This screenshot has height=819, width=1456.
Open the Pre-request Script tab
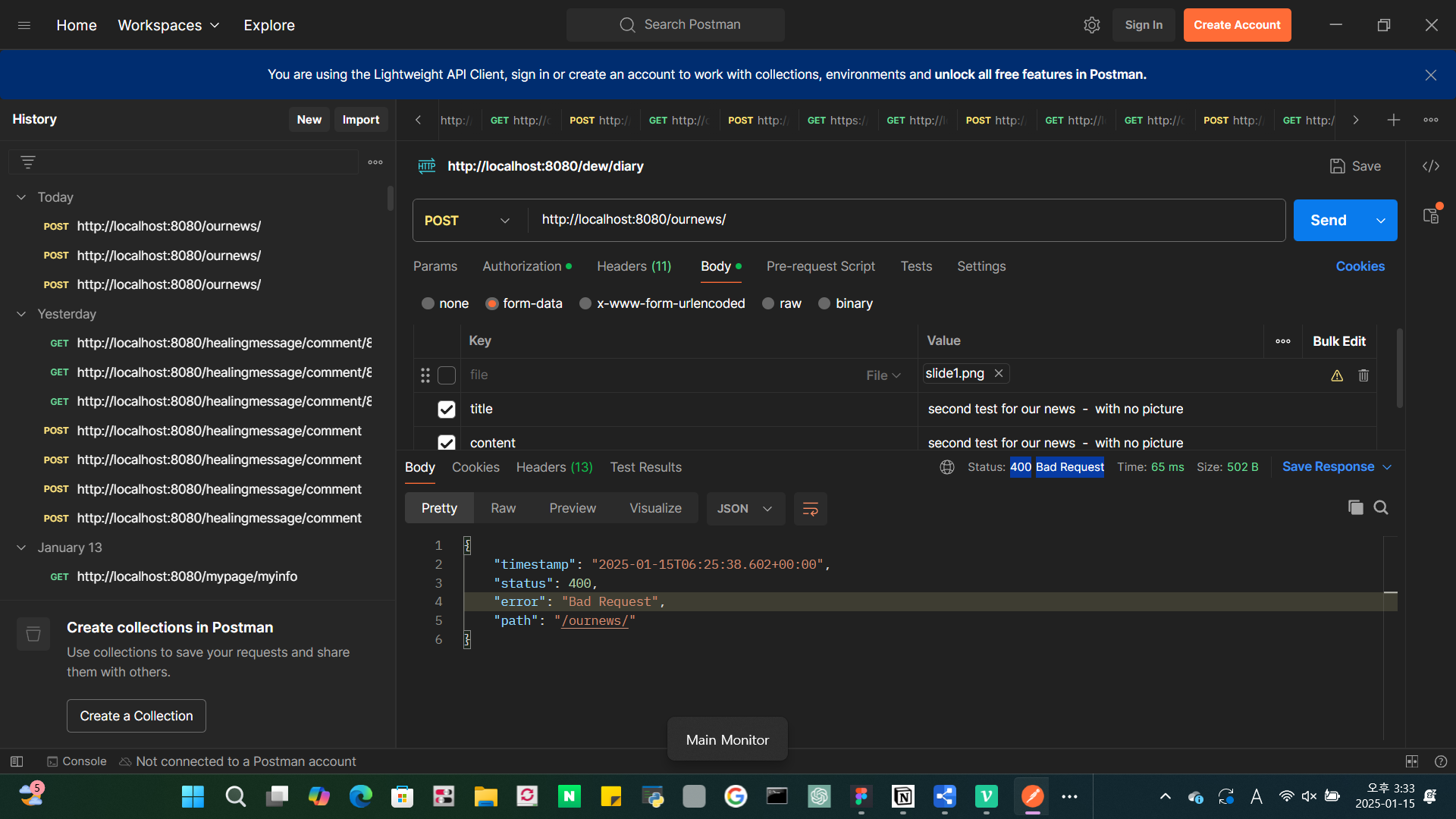point(821,266)
